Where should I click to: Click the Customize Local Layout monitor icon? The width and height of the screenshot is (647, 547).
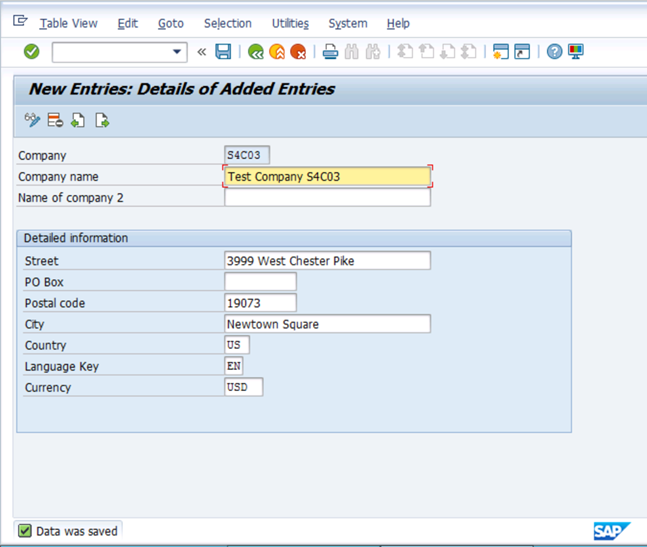click(576, 52)
